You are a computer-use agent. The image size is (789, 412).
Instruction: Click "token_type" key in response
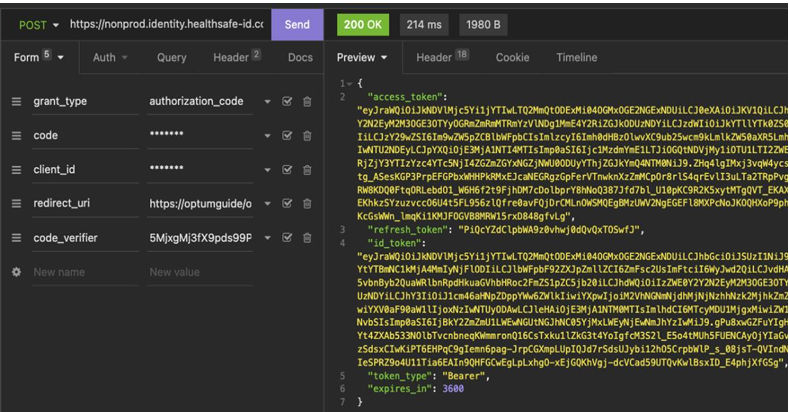pos(400,376)
